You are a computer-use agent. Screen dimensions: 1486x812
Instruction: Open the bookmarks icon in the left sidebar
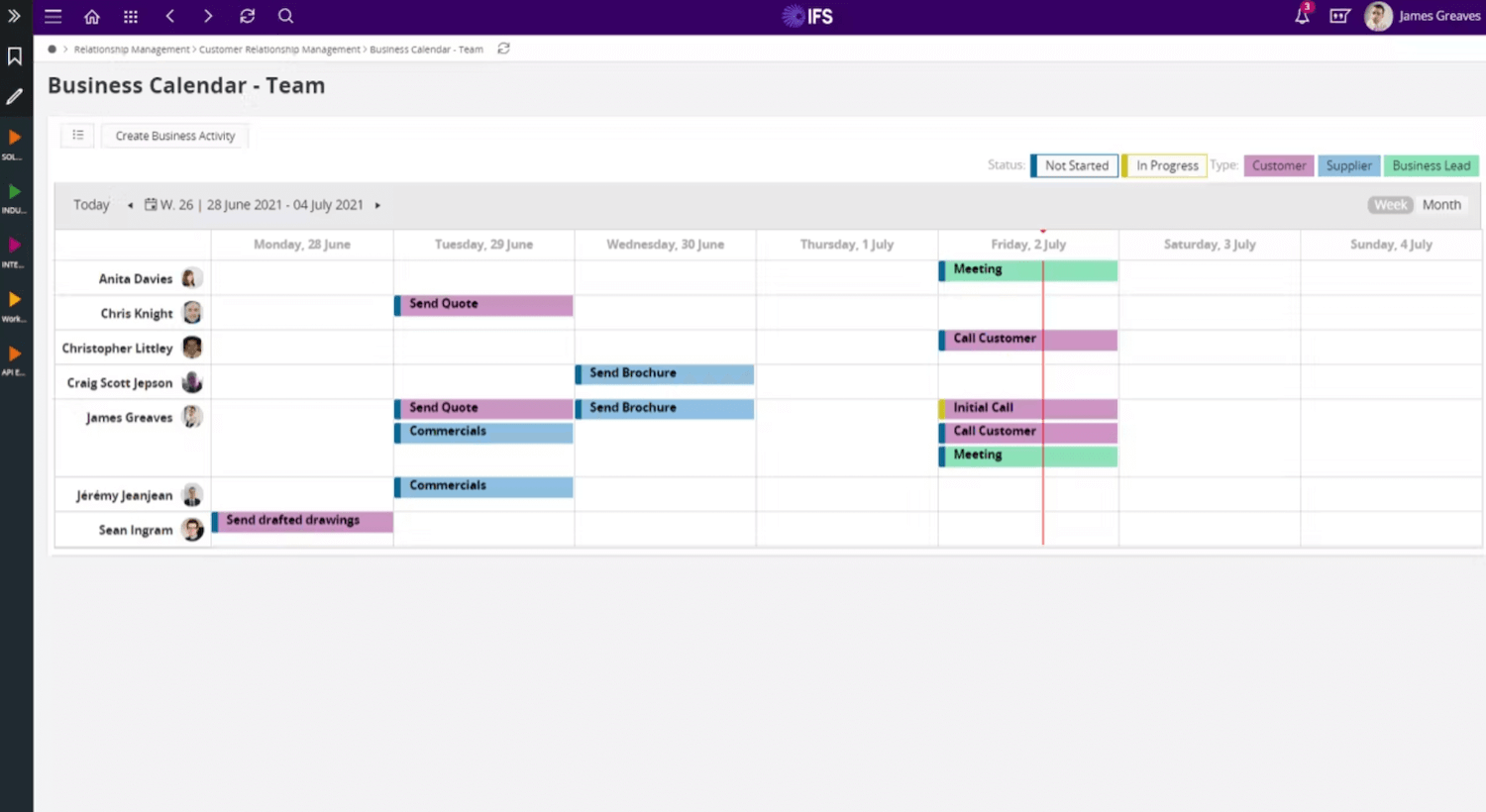point(14,56)
